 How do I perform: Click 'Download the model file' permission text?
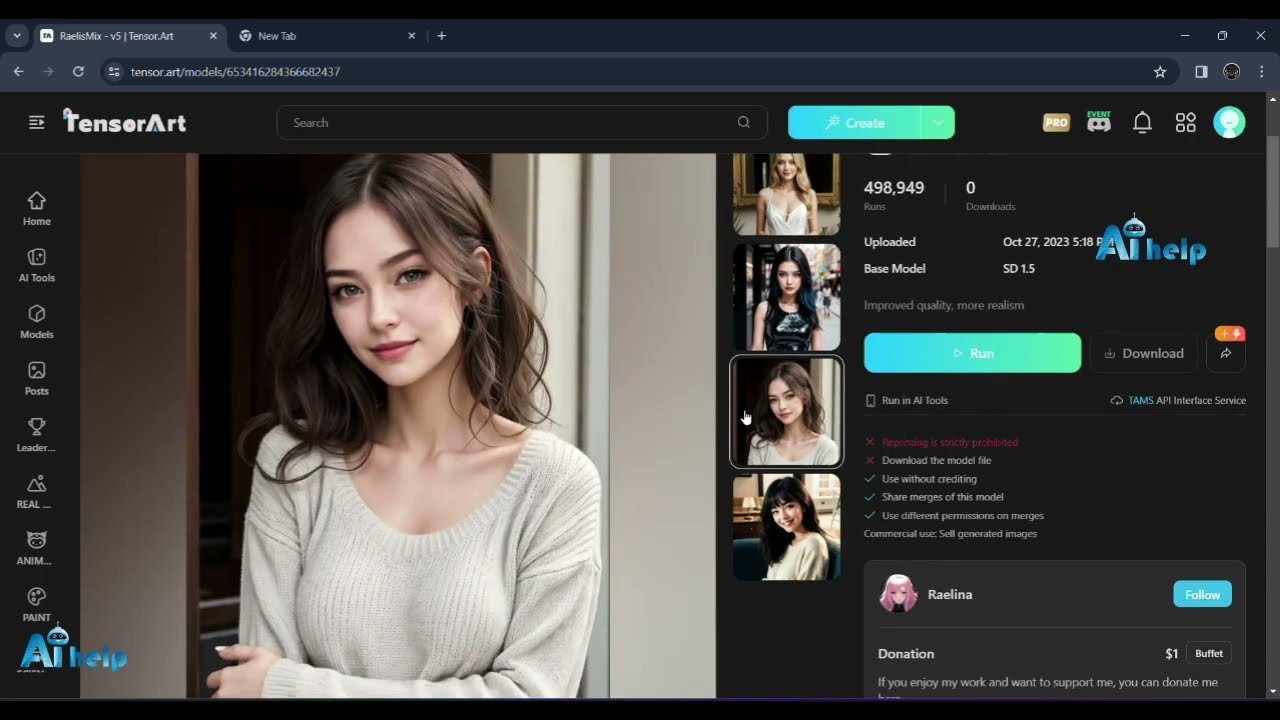936,460
